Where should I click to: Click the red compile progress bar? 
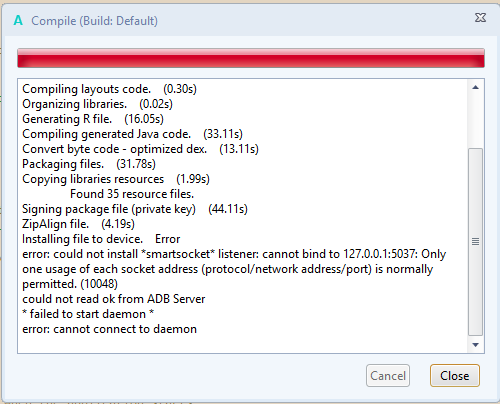(251, 58)
